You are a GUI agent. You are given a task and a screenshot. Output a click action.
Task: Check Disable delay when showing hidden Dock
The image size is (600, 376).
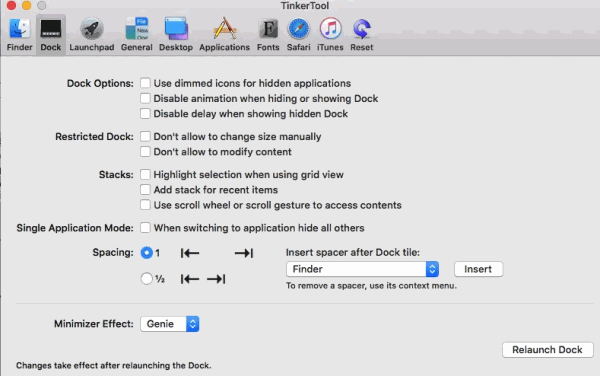coord(145,114)
